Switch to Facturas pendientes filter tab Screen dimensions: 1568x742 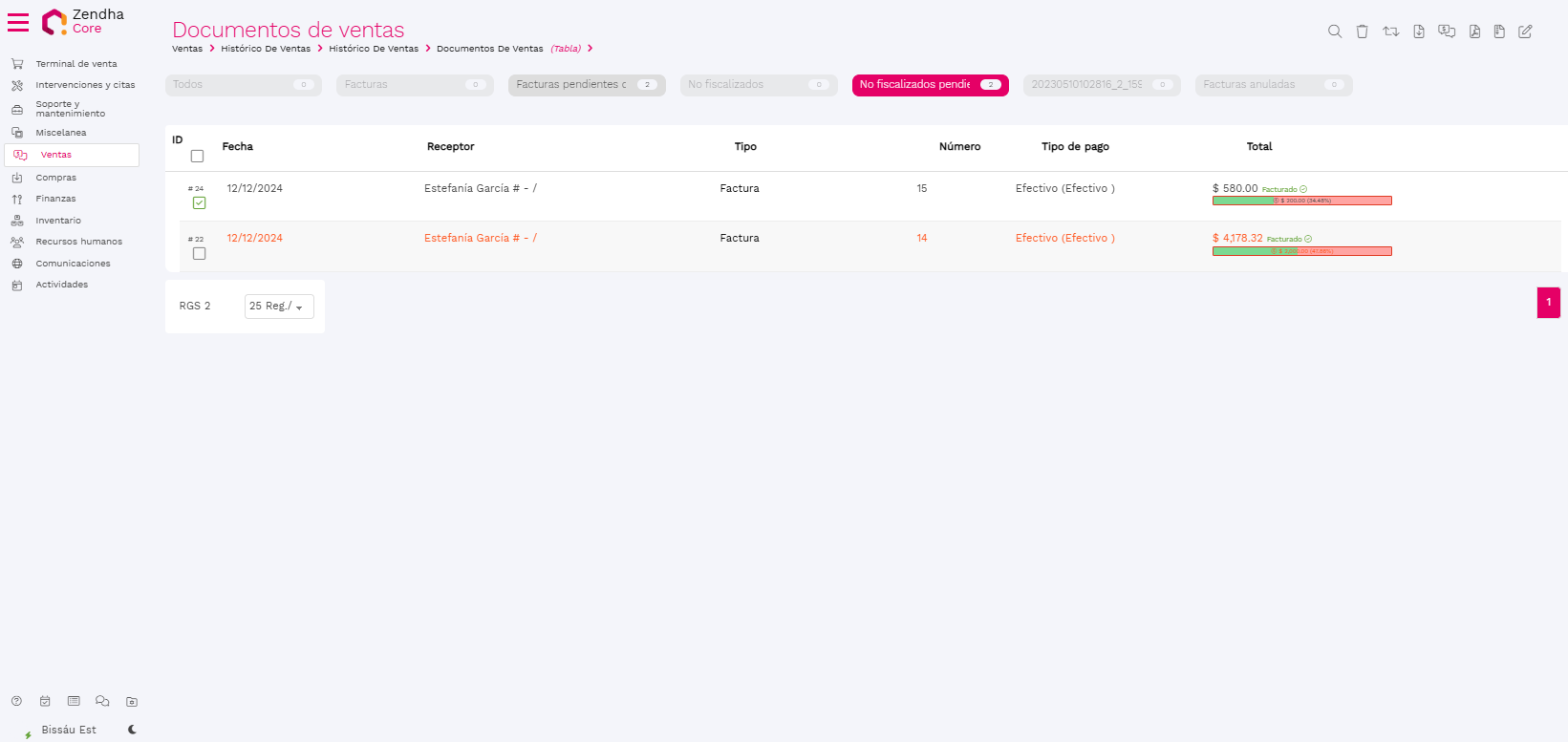586,85
